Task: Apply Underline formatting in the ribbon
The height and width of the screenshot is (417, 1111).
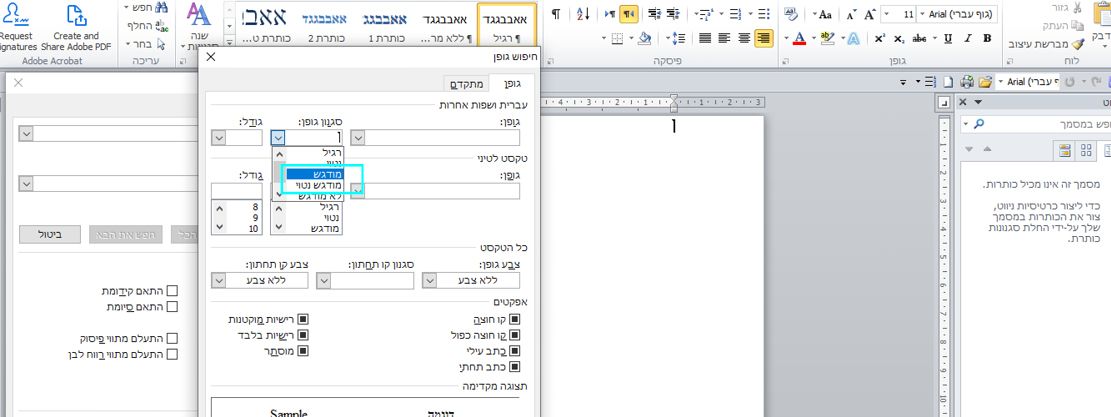Action: click(x=947, y=38)
